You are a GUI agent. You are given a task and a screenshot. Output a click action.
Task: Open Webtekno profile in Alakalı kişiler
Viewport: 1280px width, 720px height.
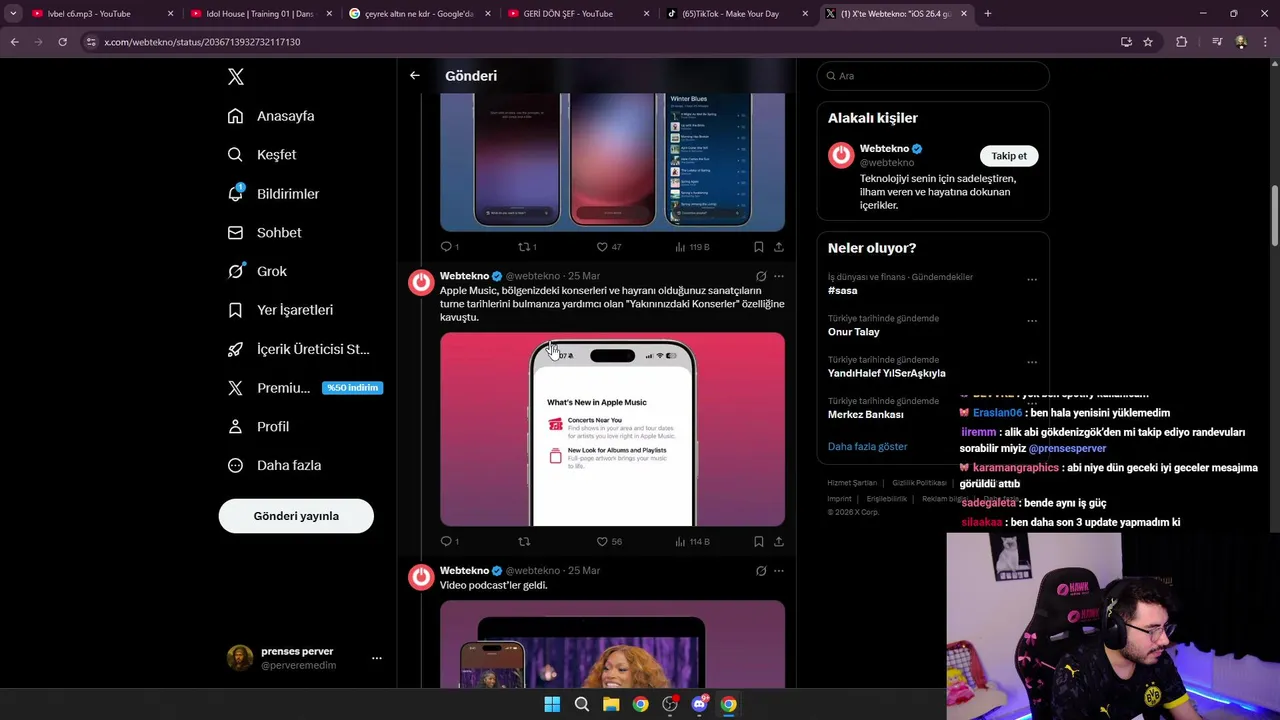(x=885, y=149)
